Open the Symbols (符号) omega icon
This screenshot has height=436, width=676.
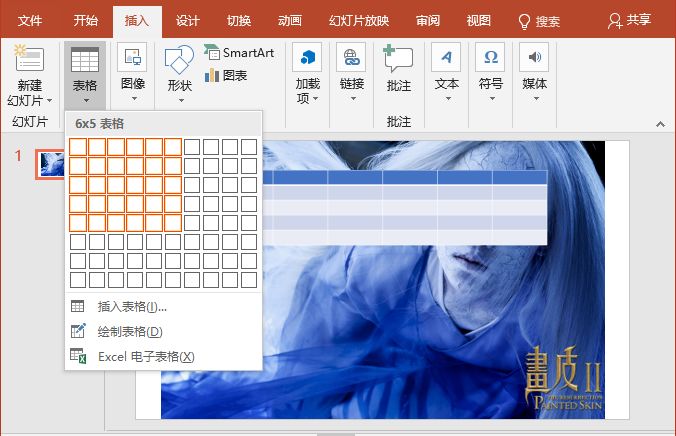pyautogui.click(x=490, y=57)
